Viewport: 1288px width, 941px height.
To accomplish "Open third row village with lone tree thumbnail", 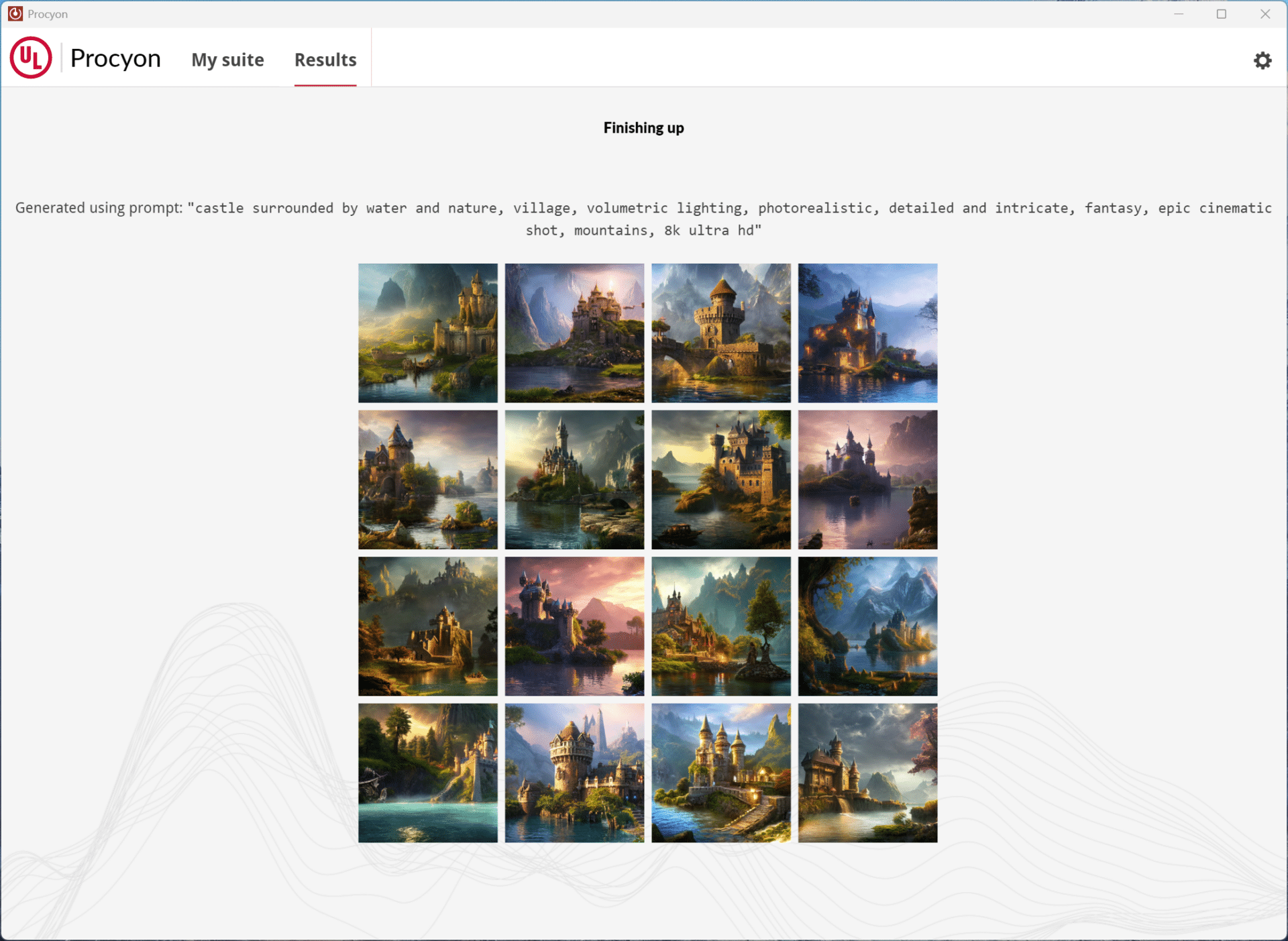I will (721, 626).
